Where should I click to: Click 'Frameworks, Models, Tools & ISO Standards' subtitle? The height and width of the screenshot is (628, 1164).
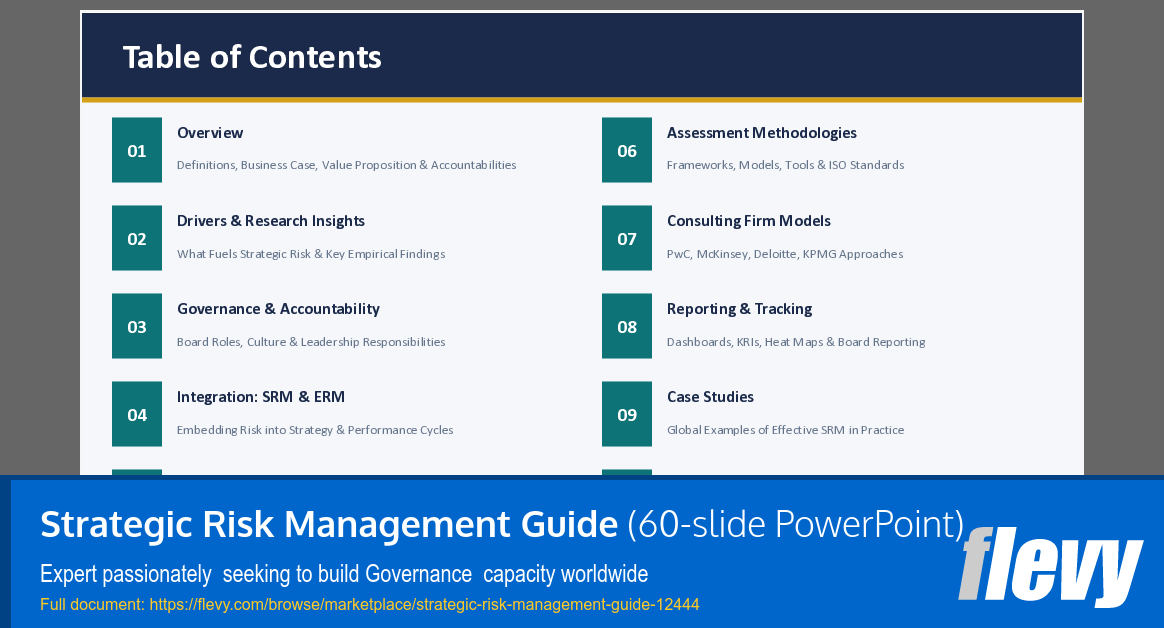[x=785, y=165]
